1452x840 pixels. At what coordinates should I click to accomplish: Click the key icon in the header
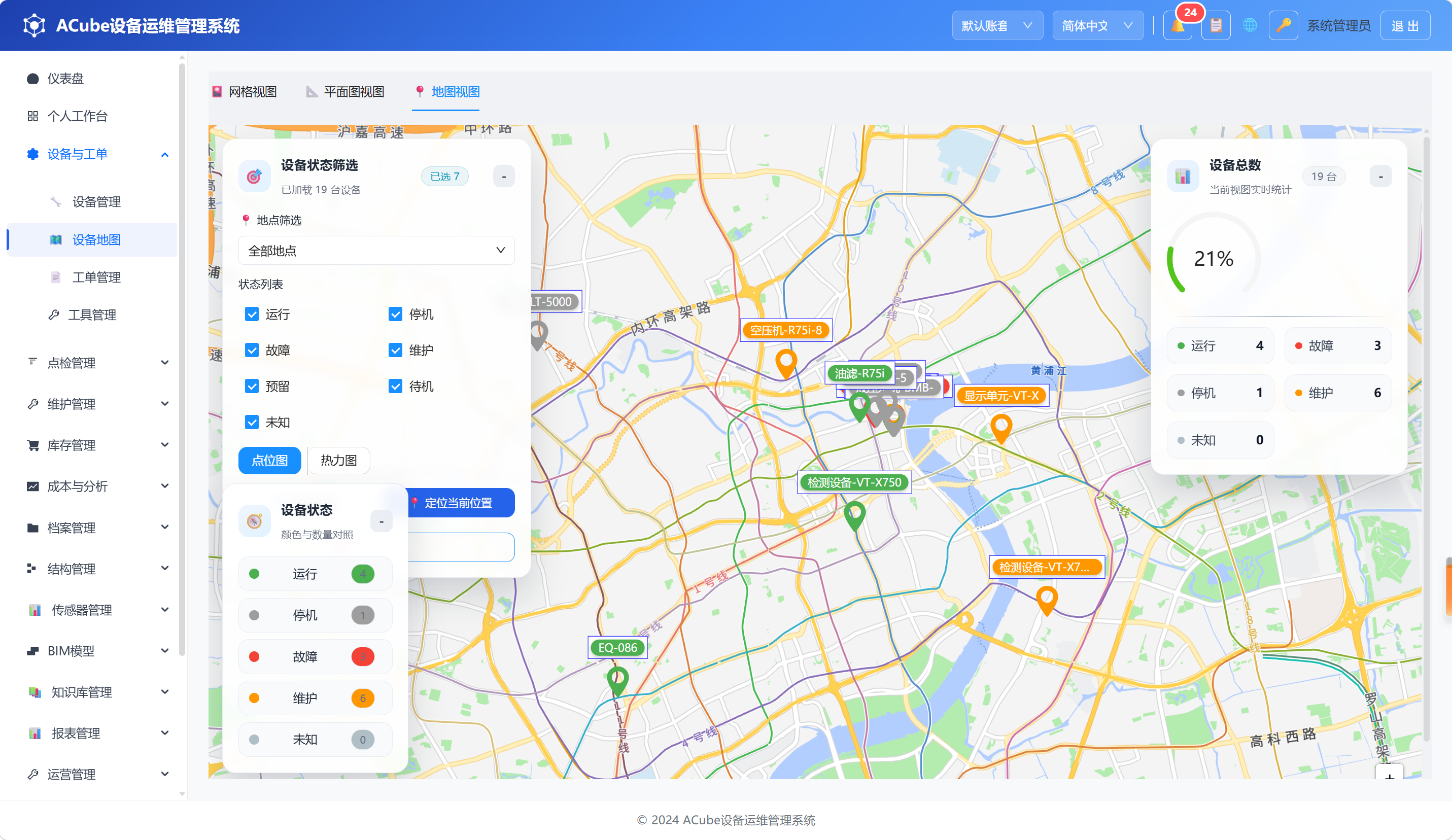[1283, 25]
